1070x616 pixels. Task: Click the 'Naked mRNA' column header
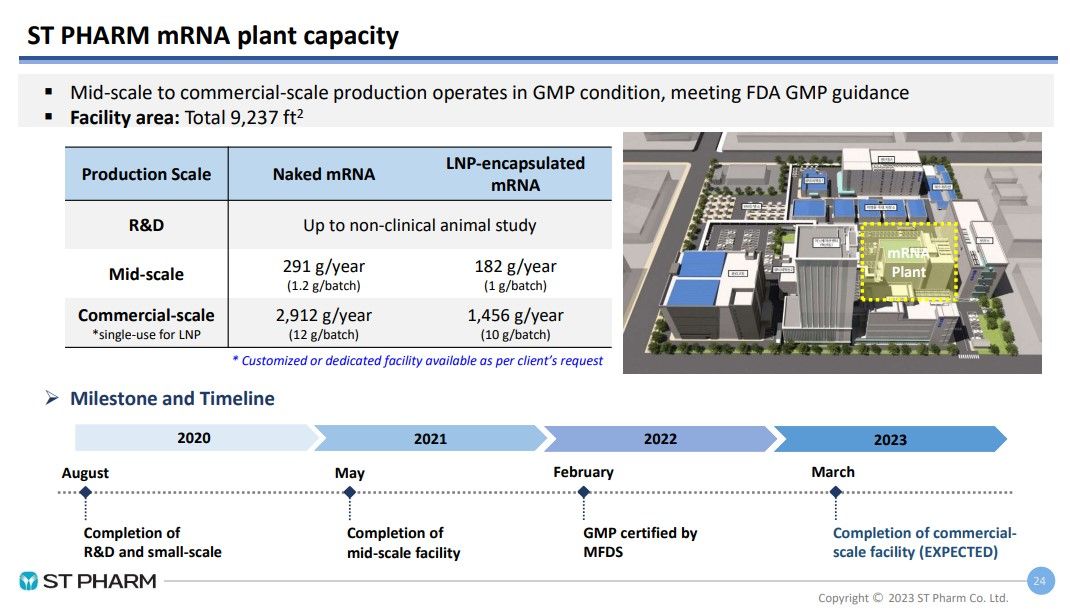tap(323, 174)
